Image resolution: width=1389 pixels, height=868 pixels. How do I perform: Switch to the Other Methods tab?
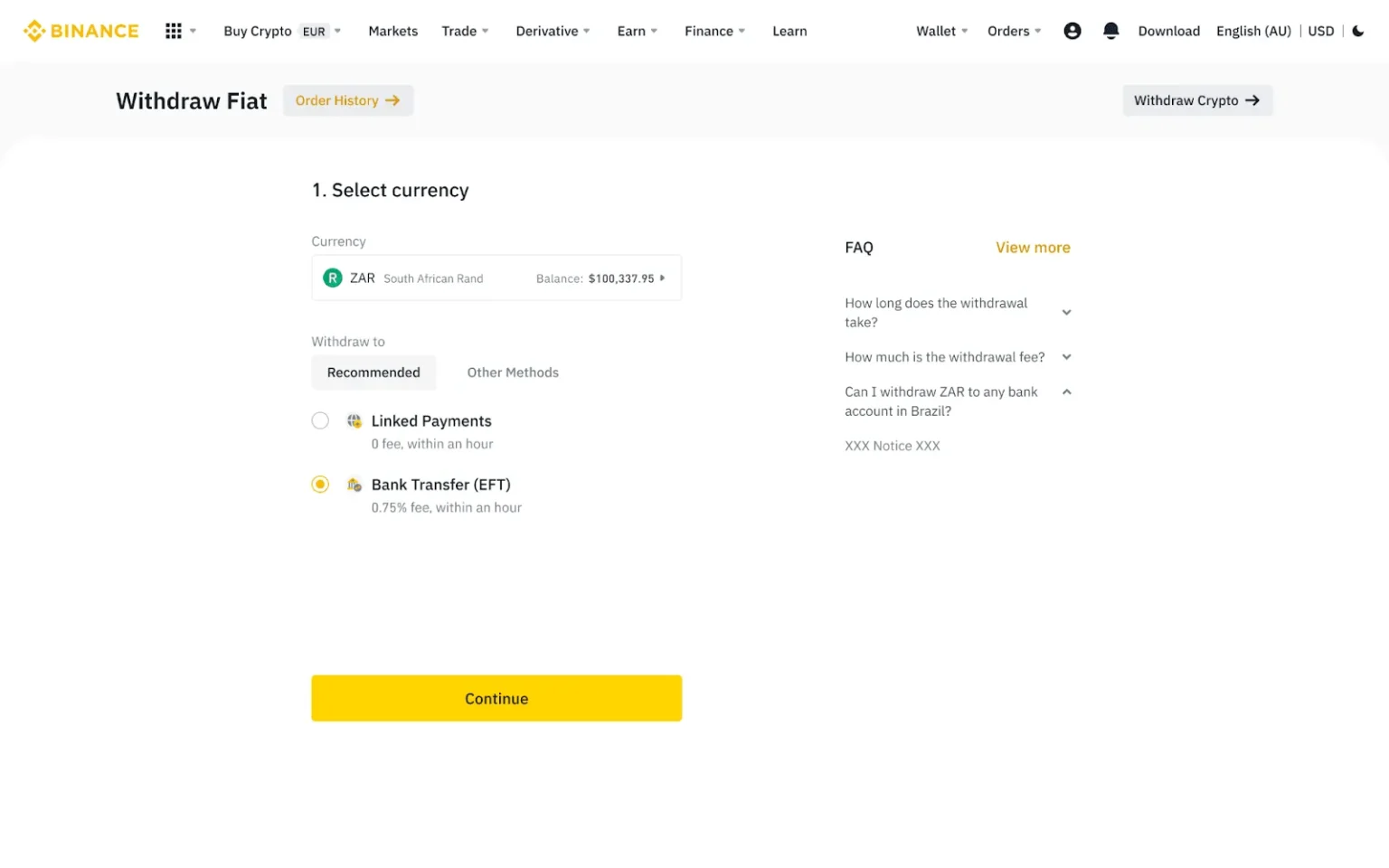(513, 372)
